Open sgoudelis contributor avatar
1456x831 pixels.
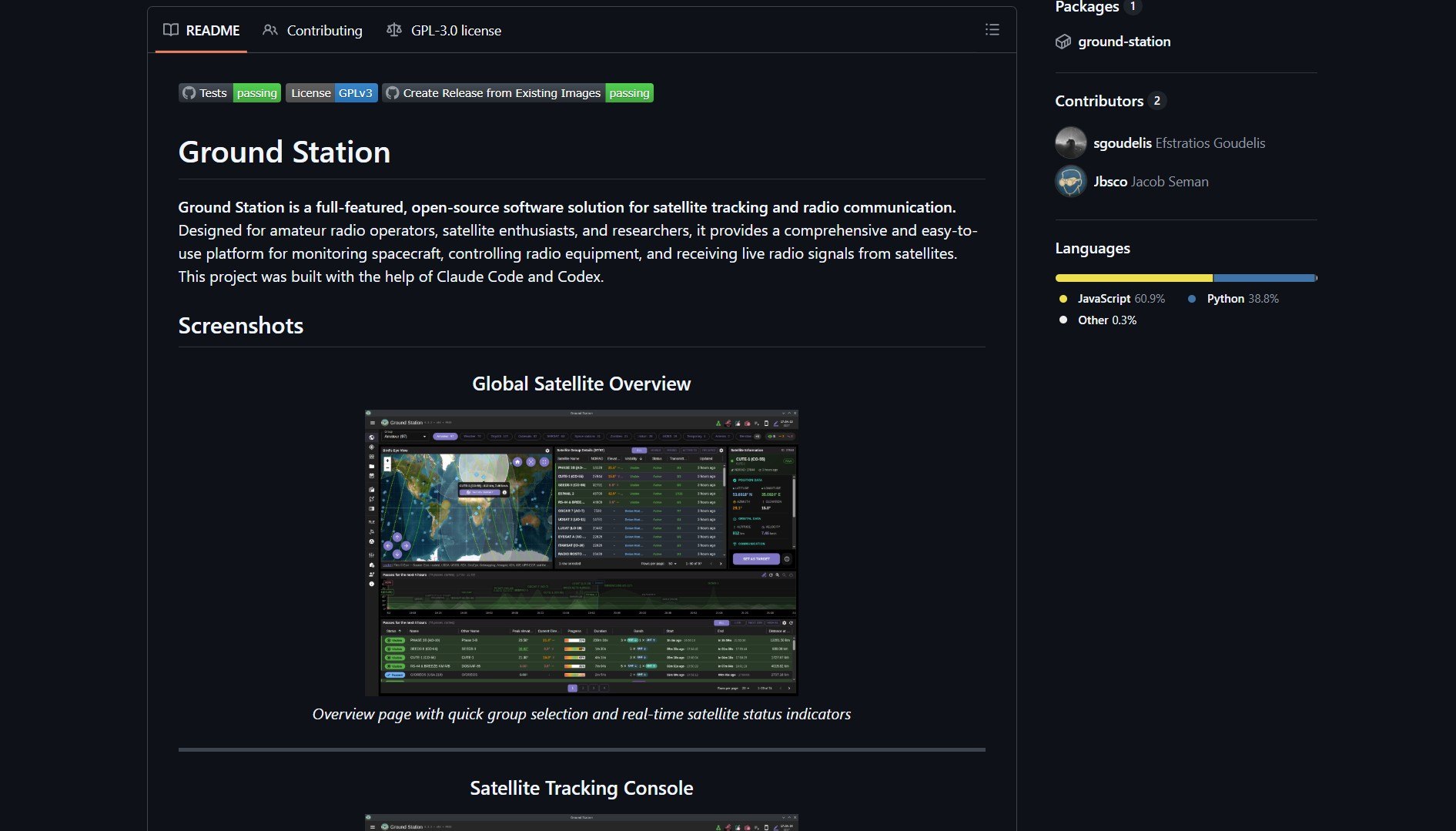(1070, 142)
